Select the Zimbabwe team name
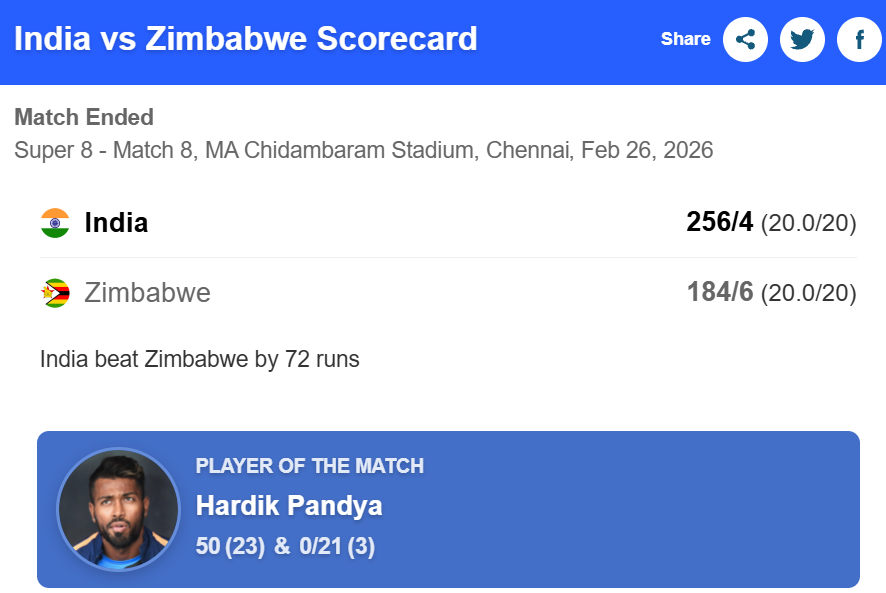This screenshot has width=886, height=593. (147, 293)
